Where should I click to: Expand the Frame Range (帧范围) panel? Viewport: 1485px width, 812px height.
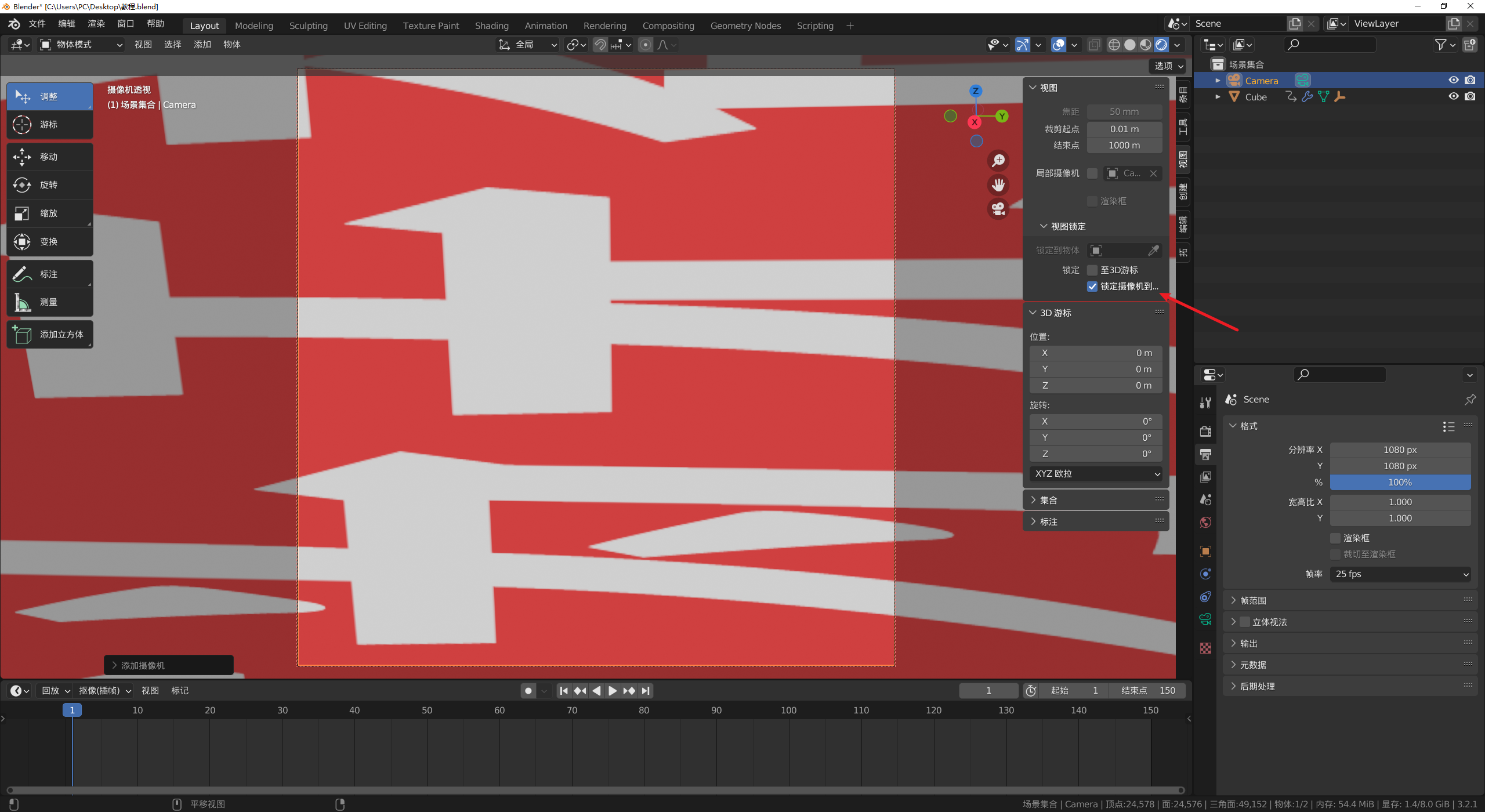[x=1253, y=601]
